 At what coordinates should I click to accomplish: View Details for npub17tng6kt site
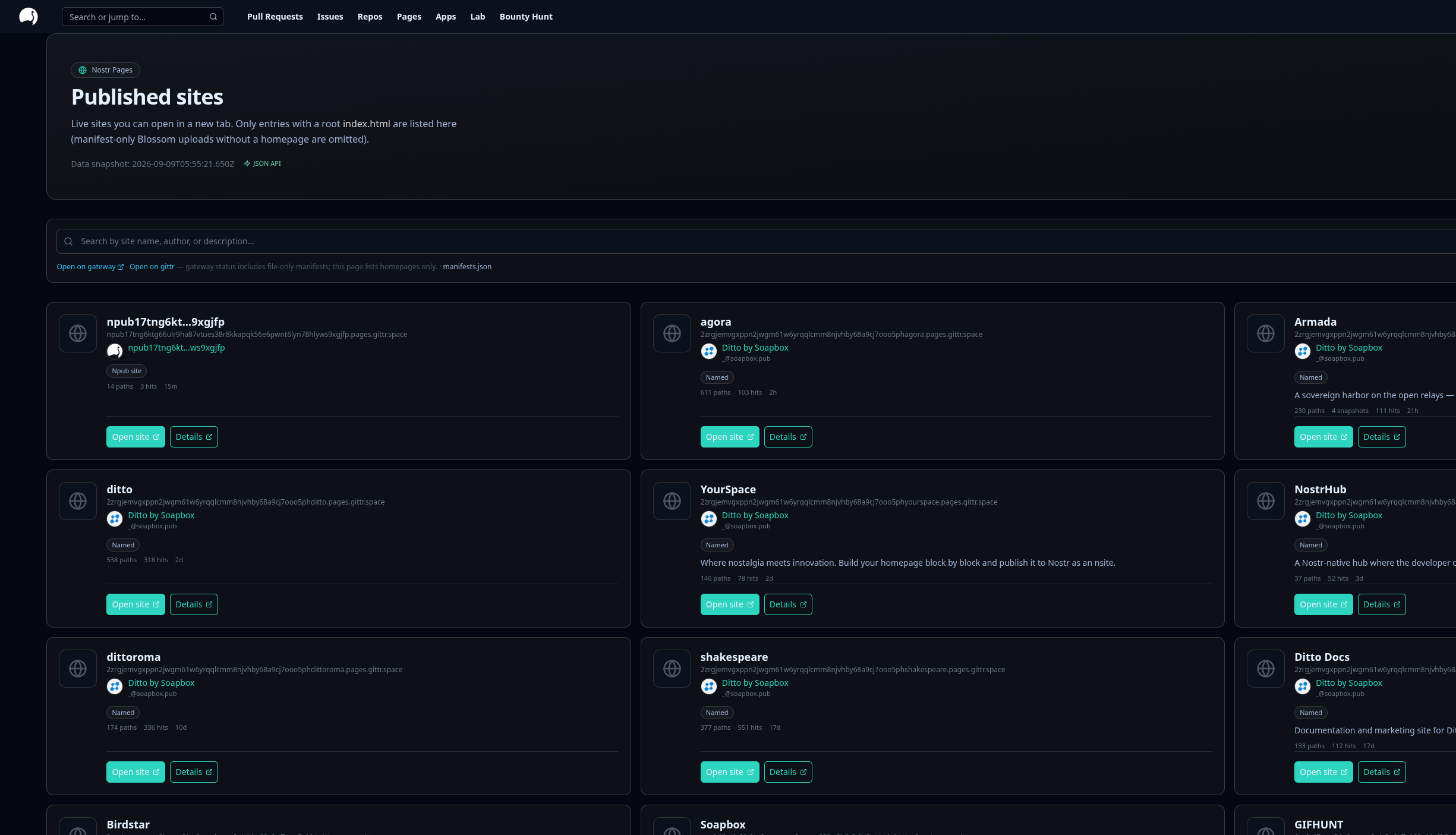pyautogui.click(x=194, y=437)
